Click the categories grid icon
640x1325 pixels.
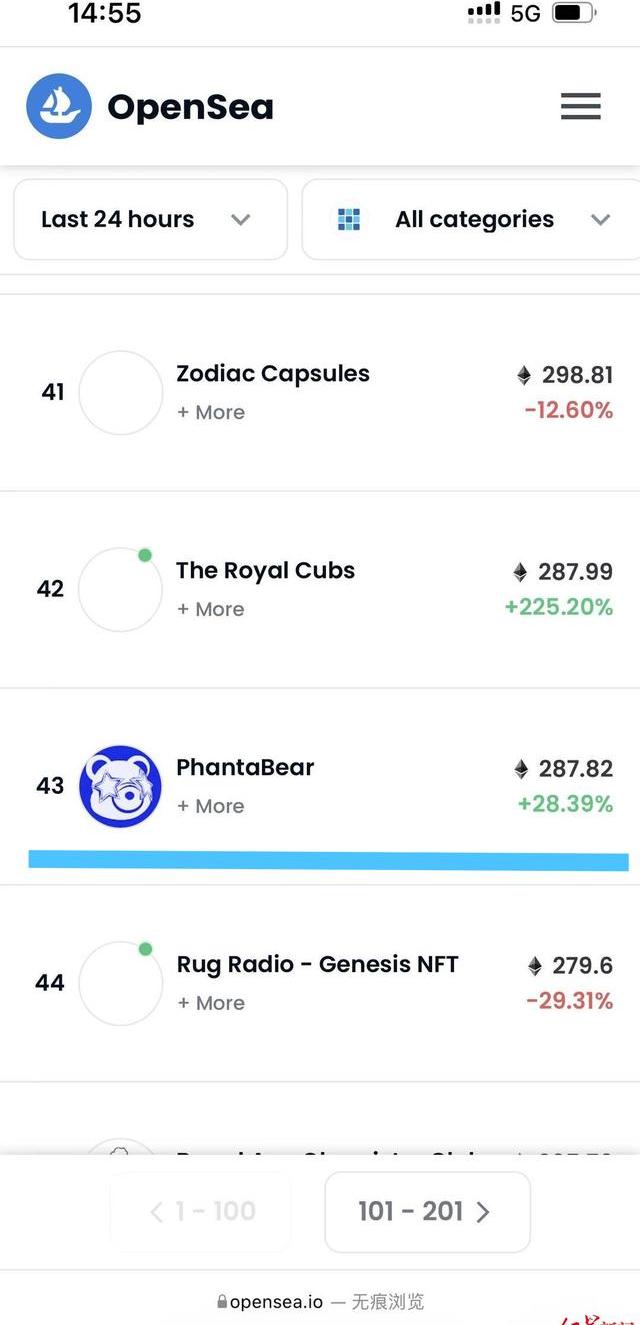click(348, 220)
